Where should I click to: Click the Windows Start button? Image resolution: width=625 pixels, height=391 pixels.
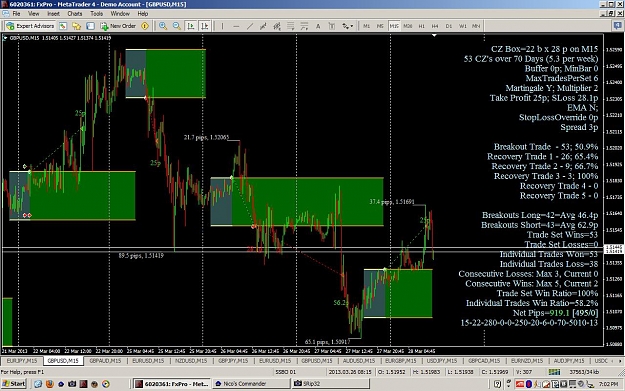(14, 383)
